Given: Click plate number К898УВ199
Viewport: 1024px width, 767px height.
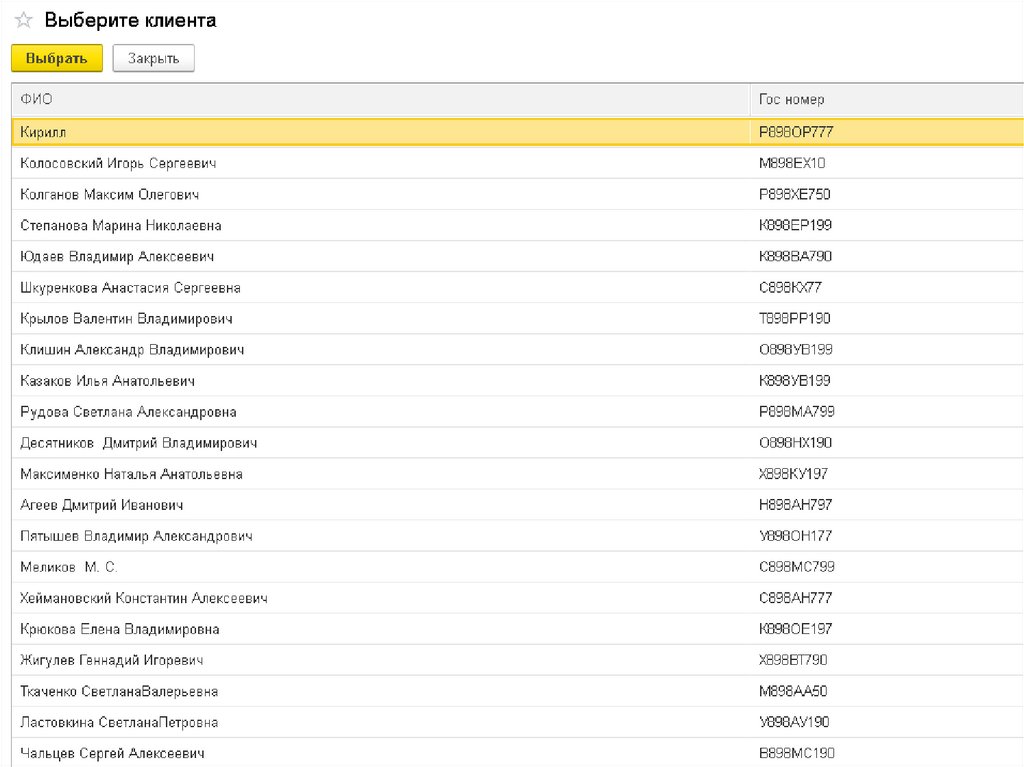Looking at the screenshot, I should coord(795,381).
